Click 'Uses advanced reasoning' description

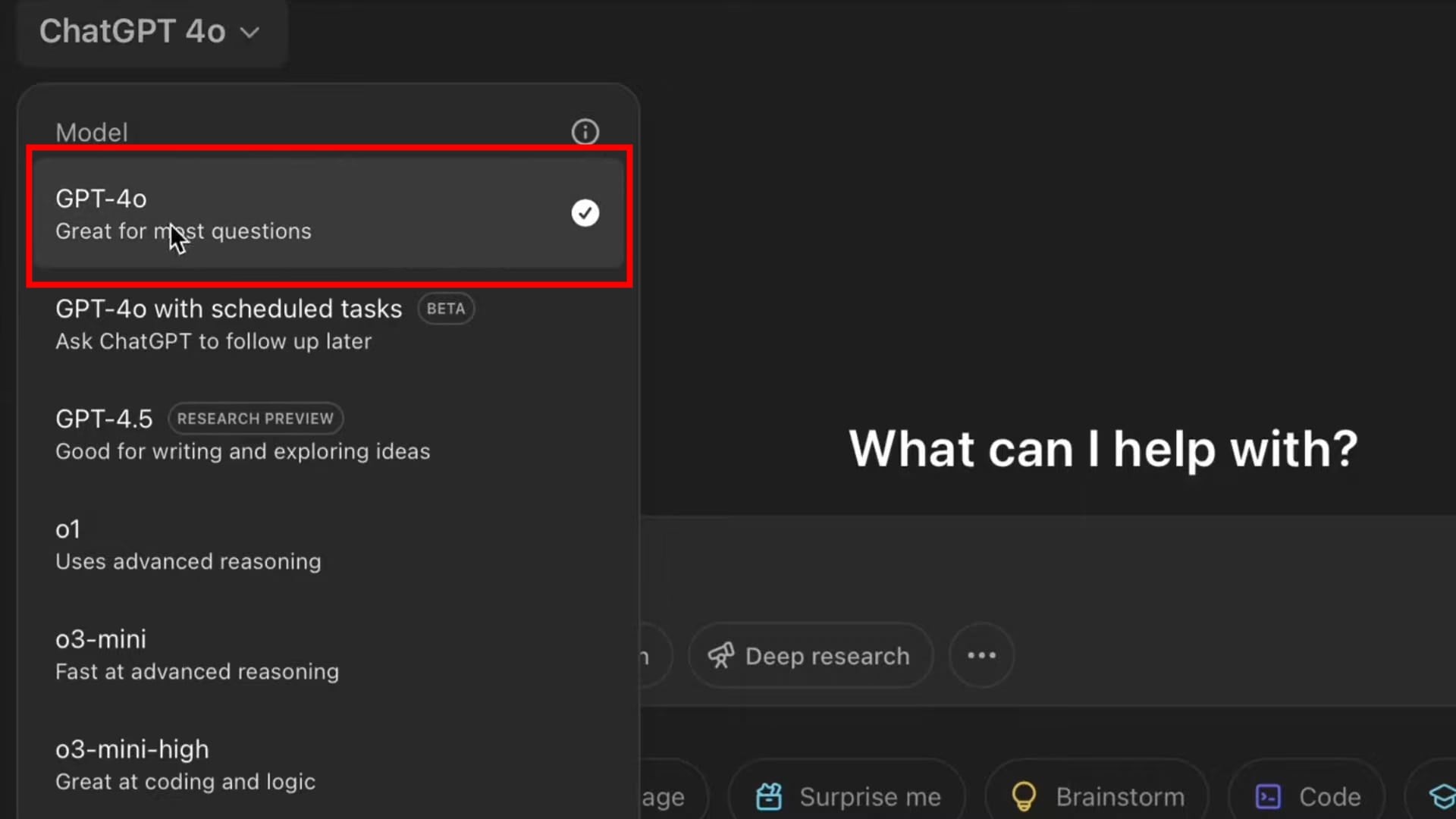click(188, 561)
